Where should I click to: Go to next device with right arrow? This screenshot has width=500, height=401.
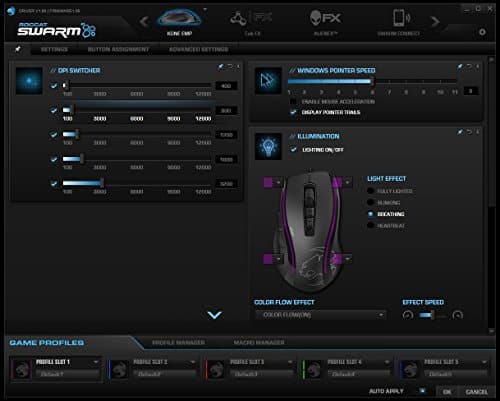tap(435, 22)
